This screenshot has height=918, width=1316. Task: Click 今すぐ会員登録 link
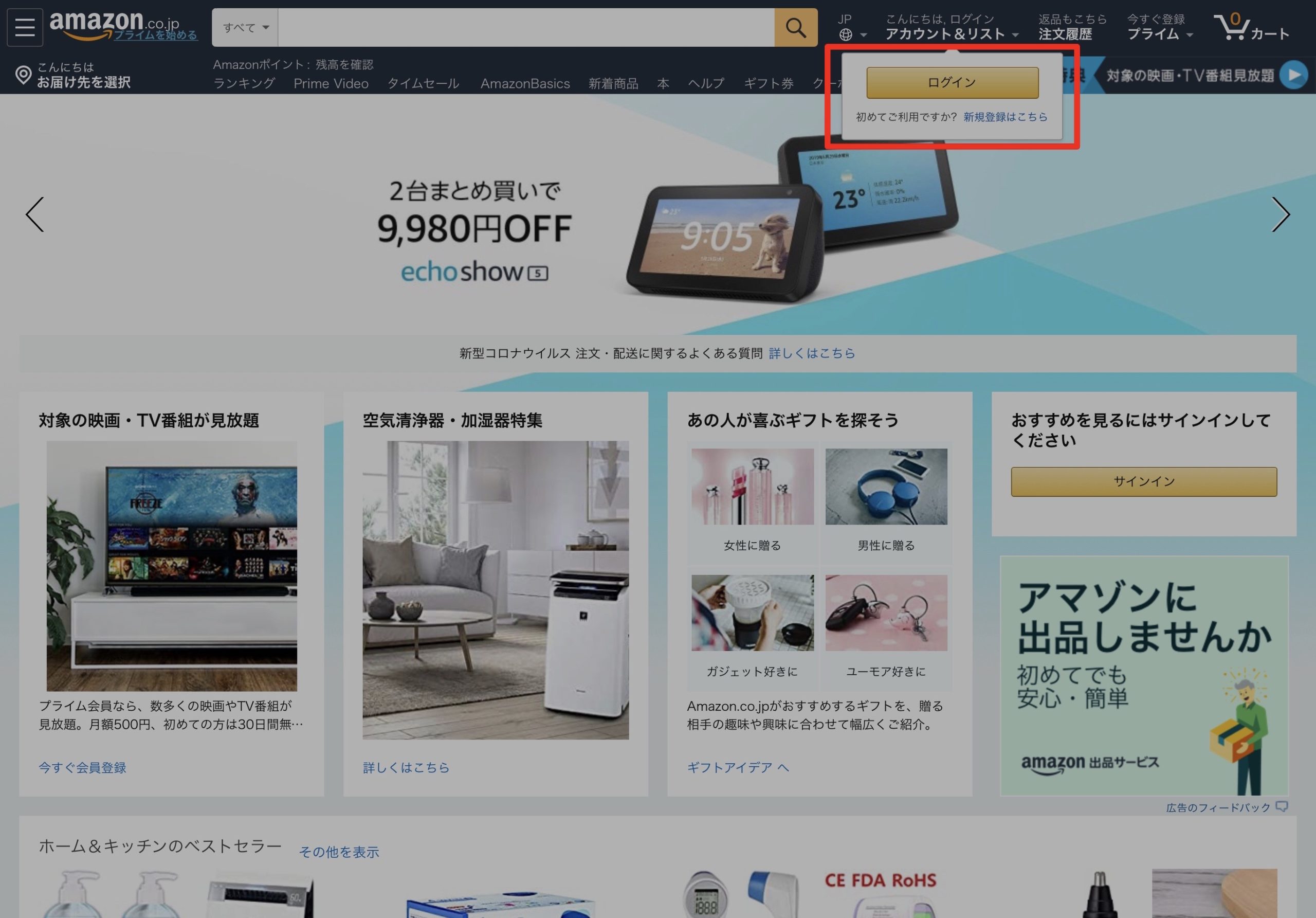click(x=83, y=767)
